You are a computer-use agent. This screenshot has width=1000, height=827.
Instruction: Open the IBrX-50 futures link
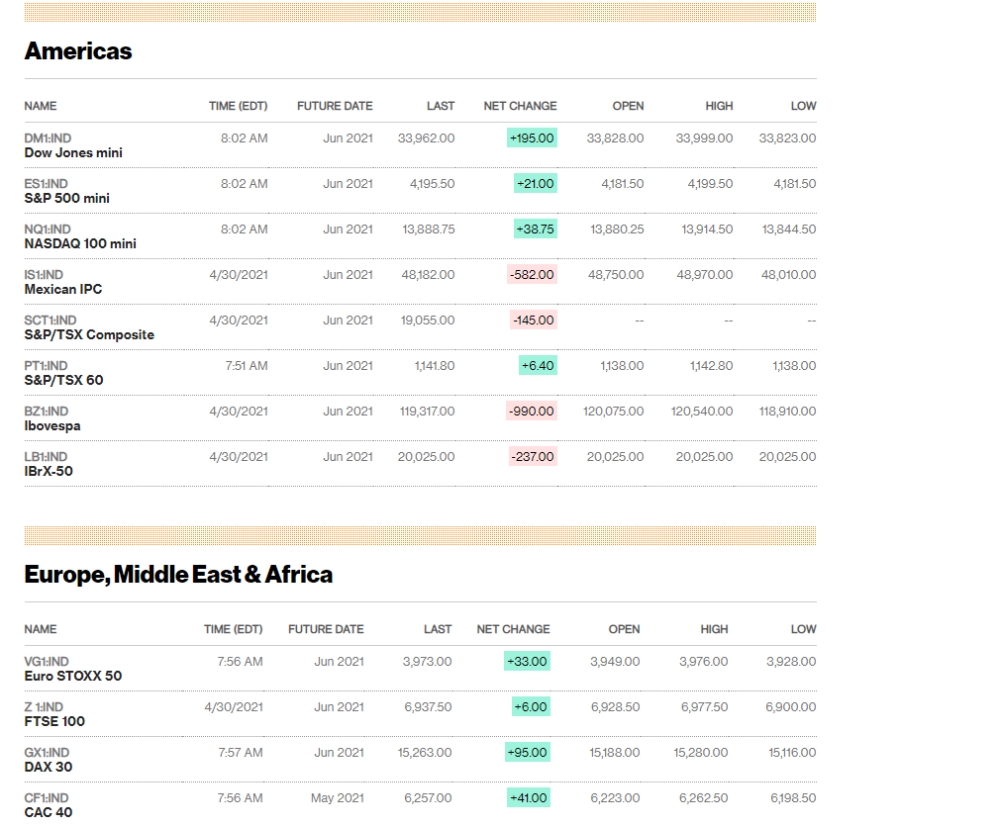48,471
